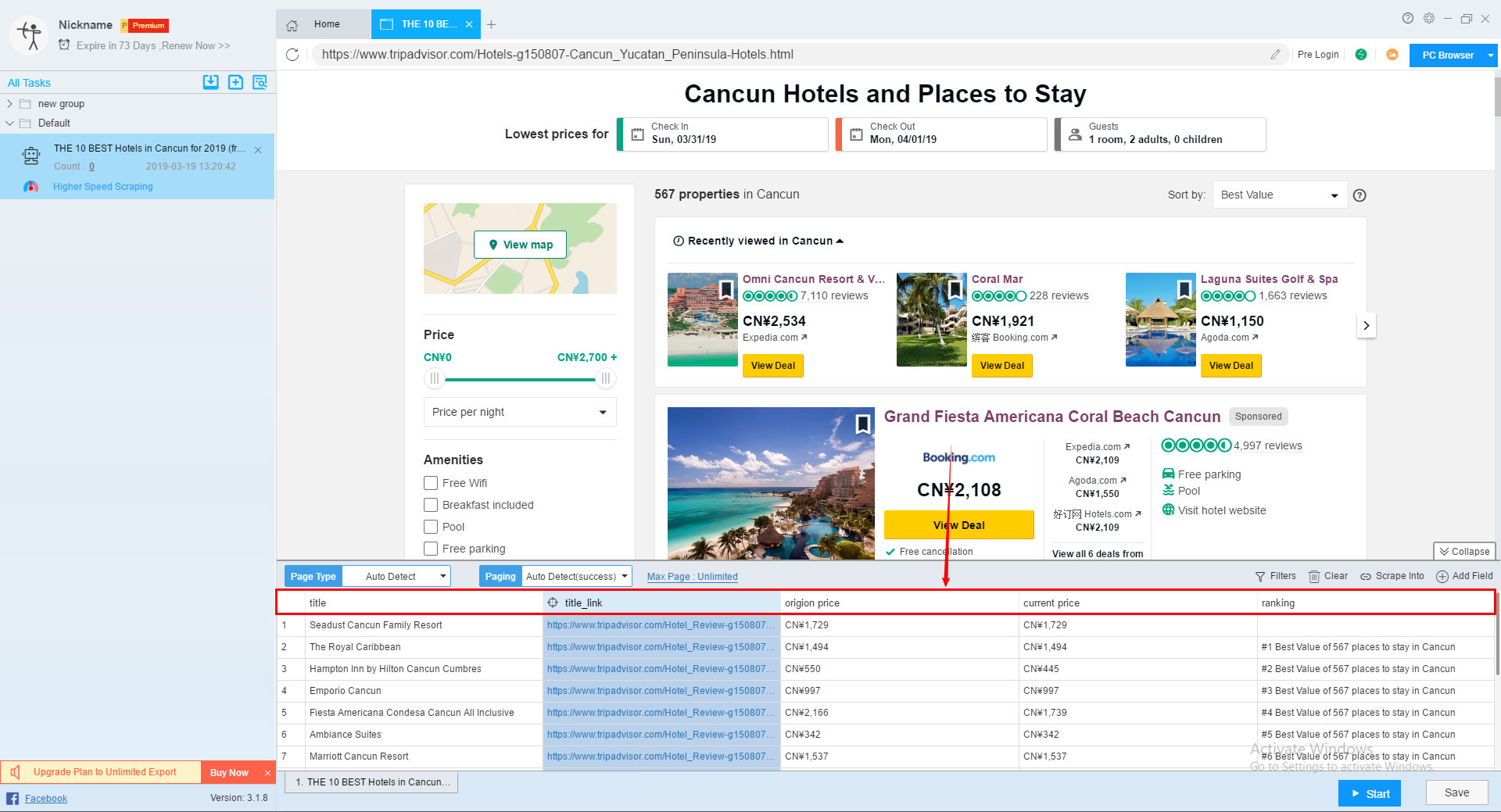Image resolution: width=1501 pixels, height=812 pixels.
Task: Open the PC Browser dropdown arrow
Action: click(1490, 55)
